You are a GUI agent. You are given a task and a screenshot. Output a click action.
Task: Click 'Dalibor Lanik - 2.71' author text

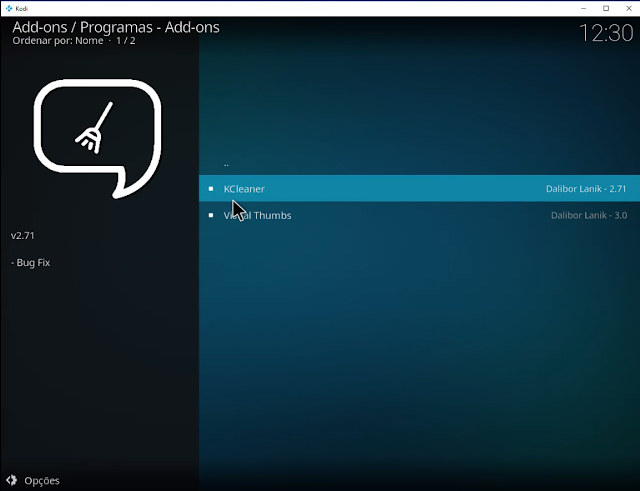tap(586, 189)
